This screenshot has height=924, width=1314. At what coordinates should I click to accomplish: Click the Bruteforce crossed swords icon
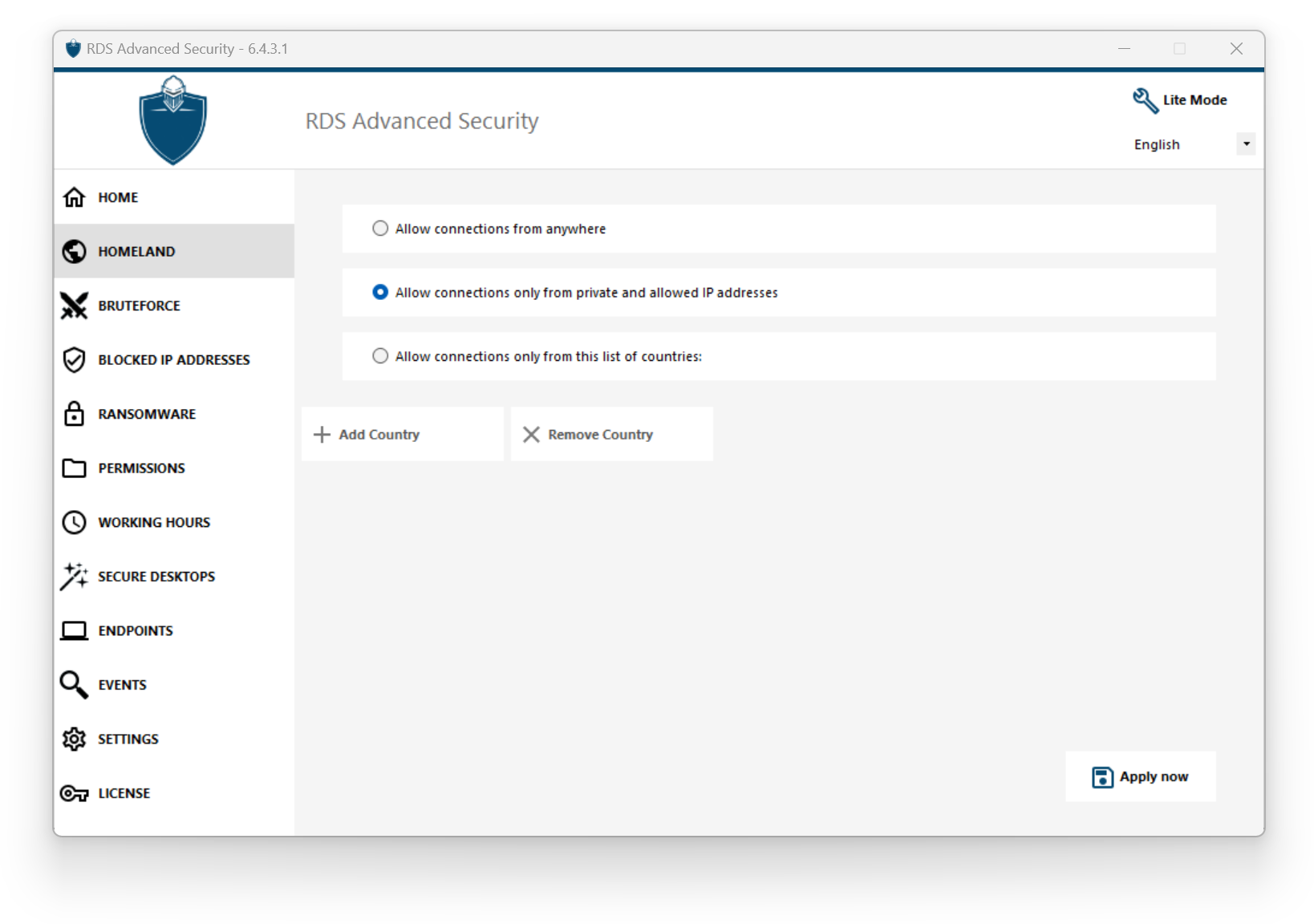pos(74,306)
